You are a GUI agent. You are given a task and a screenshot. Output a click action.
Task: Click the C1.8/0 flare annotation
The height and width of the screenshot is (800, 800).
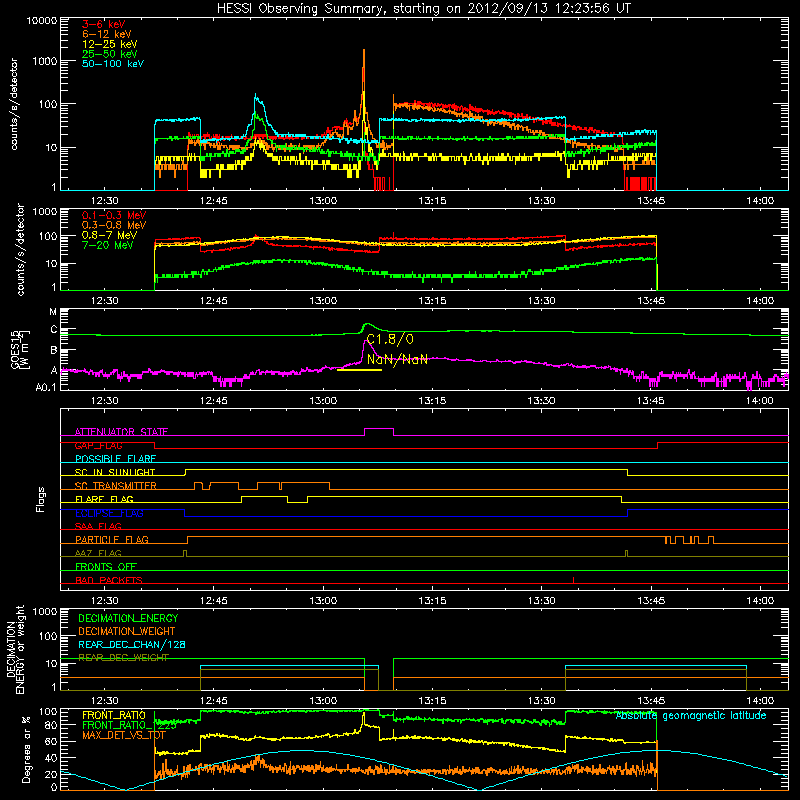pyautogui.click(x=390, y=339)
